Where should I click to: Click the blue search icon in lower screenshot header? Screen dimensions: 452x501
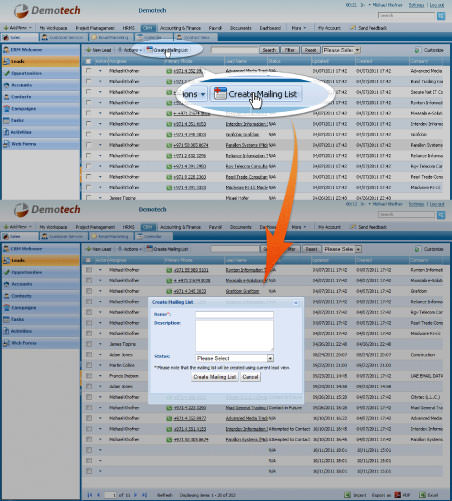coord(441,215)
